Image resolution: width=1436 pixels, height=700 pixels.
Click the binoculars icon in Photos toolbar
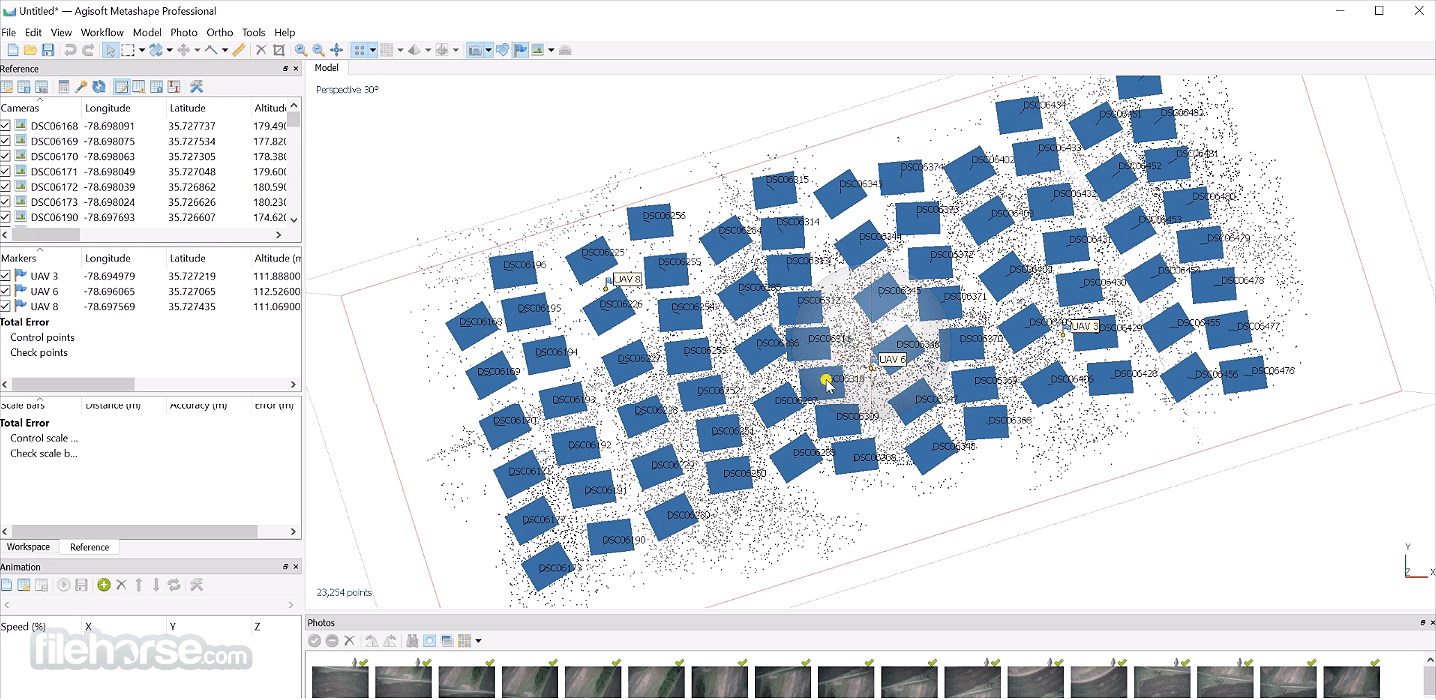(x=413, y=640)
